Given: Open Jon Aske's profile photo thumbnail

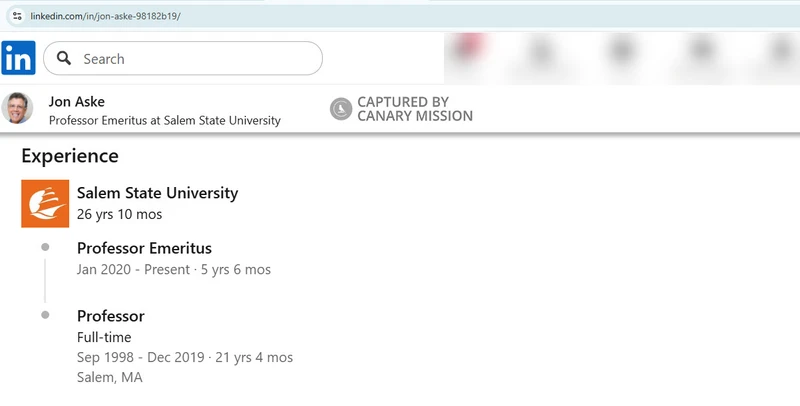Looking at the screenshot, I should tap(17, 109).
